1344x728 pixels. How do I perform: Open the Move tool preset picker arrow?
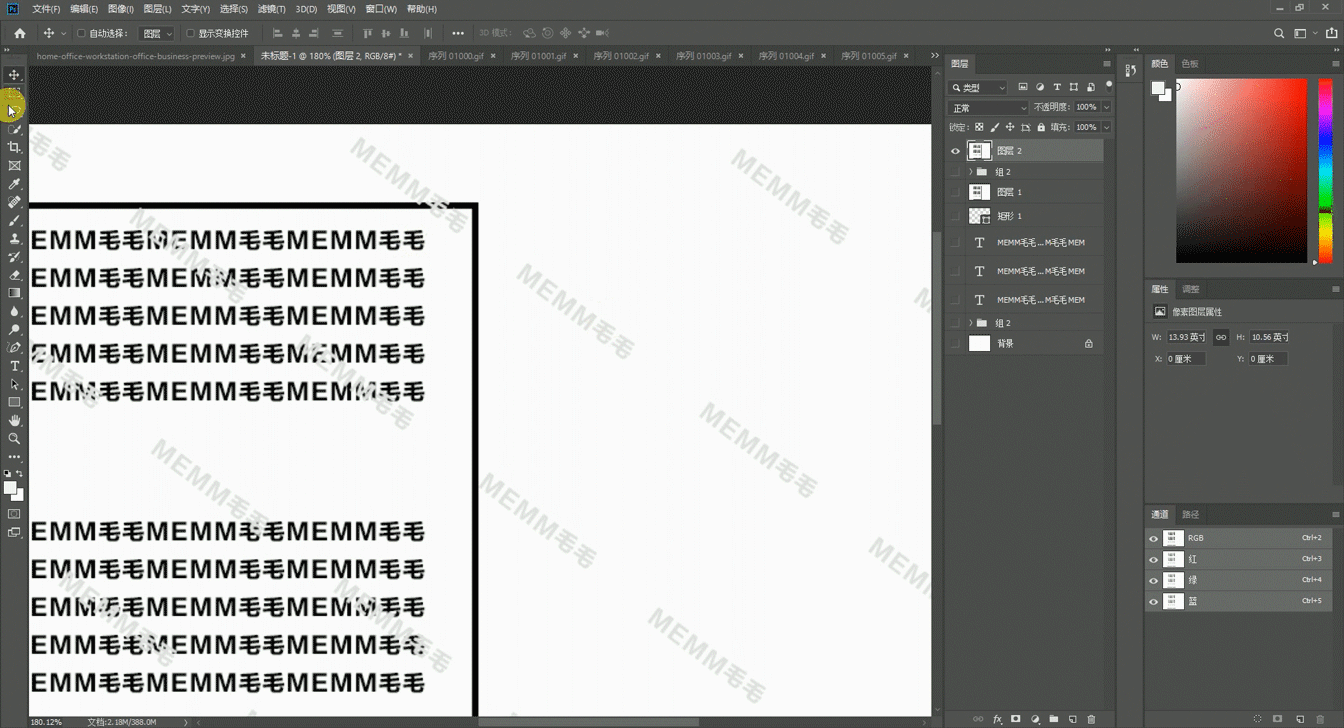click(x=63, y=33)
